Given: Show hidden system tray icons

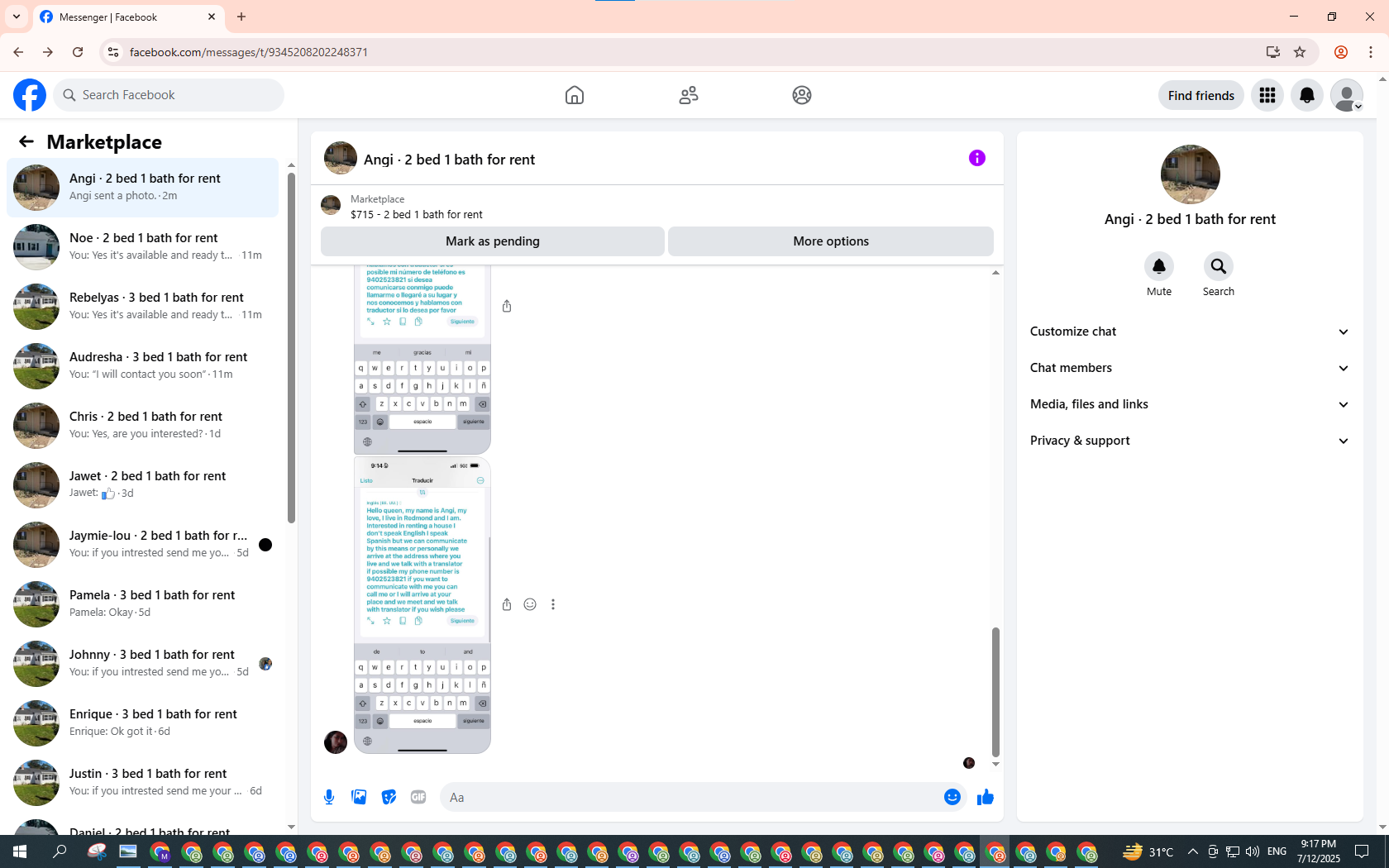Looking at the screenshot, I should pyautogui.click(x=1192, y=851).
